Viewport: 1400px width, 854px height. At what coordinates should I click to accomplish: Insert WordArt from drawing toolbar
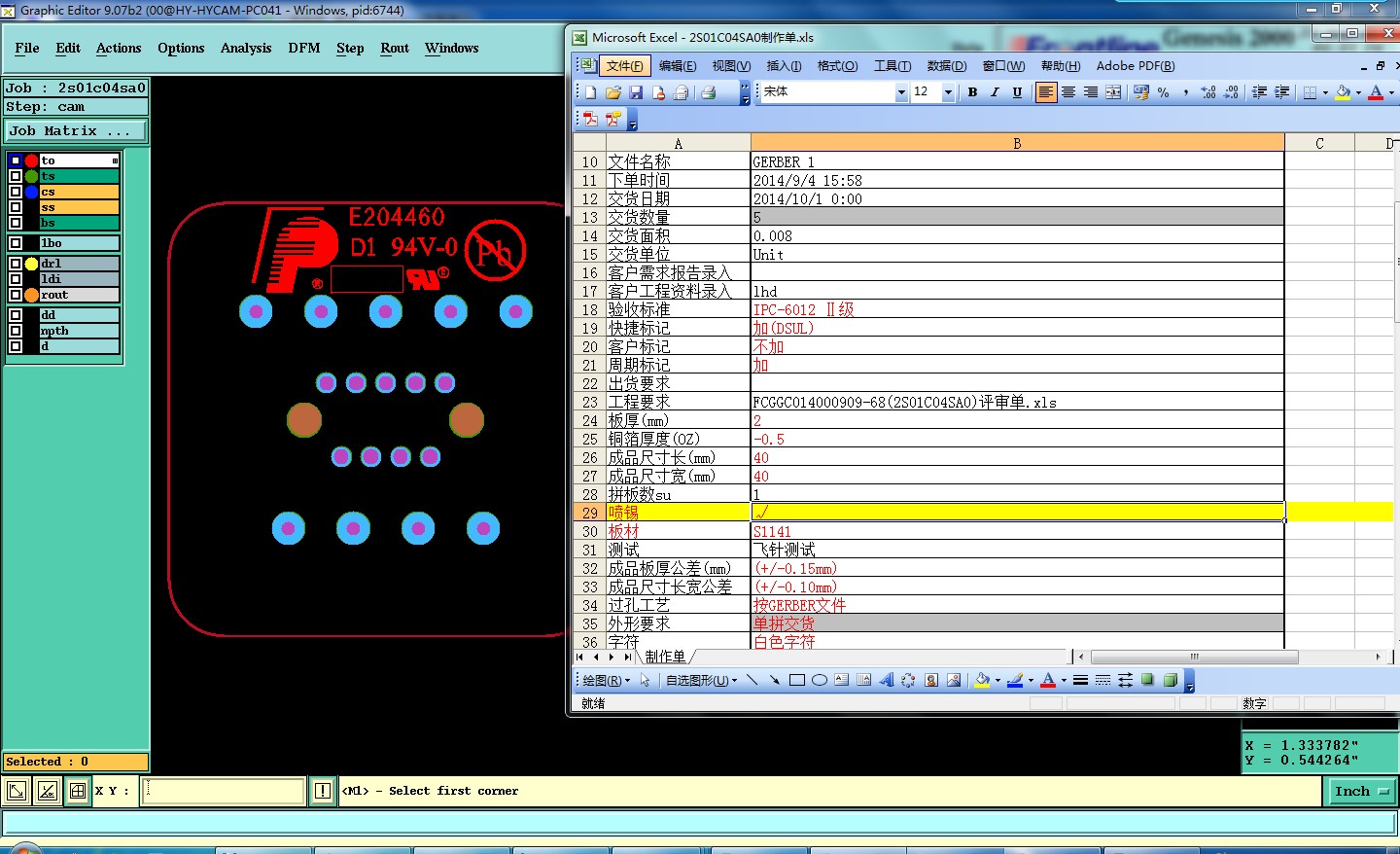click(x=886, y=681)
